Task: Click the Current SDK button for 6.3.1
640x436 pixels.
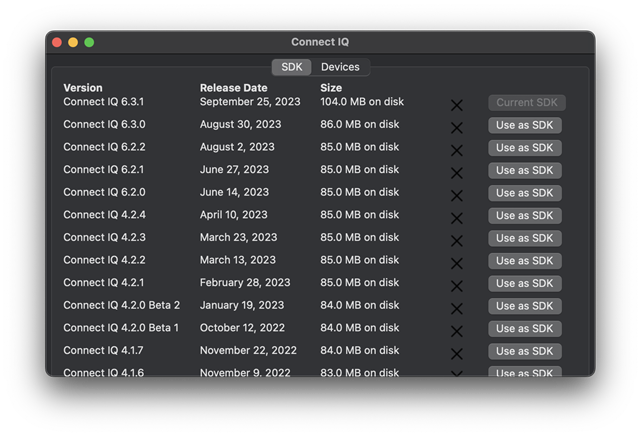Action: click(x=527, y=102)
